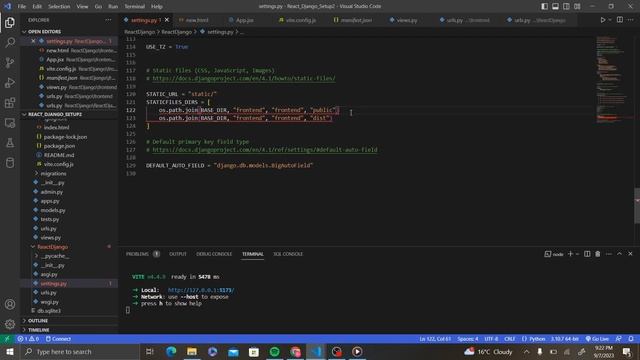Open the Accounts menu icon

pyautogui.click(x=10, y=304)
